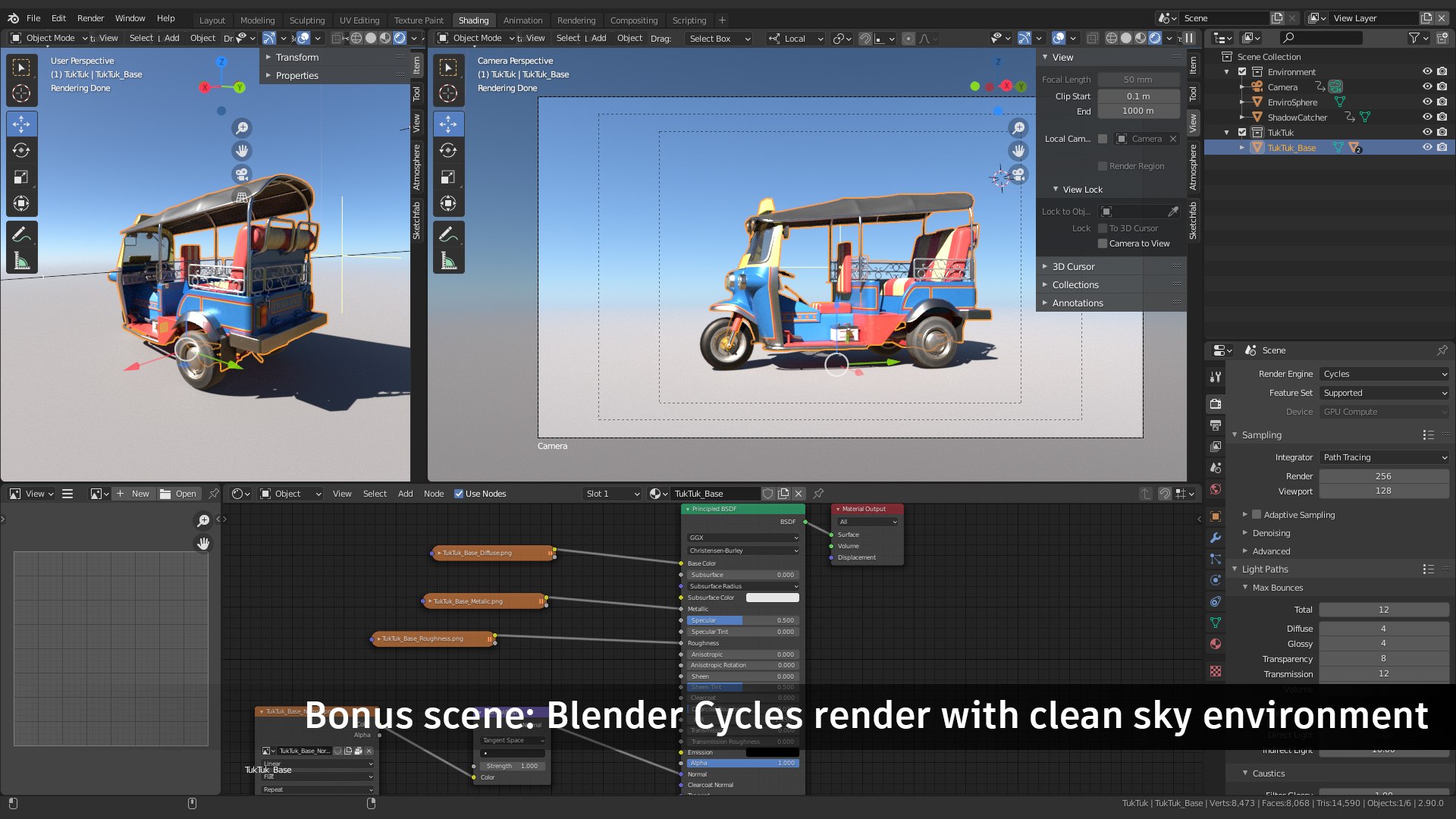Screen dimensions: 1456x819
Task: Open the Output properties tab
Action: [1216, 425]
